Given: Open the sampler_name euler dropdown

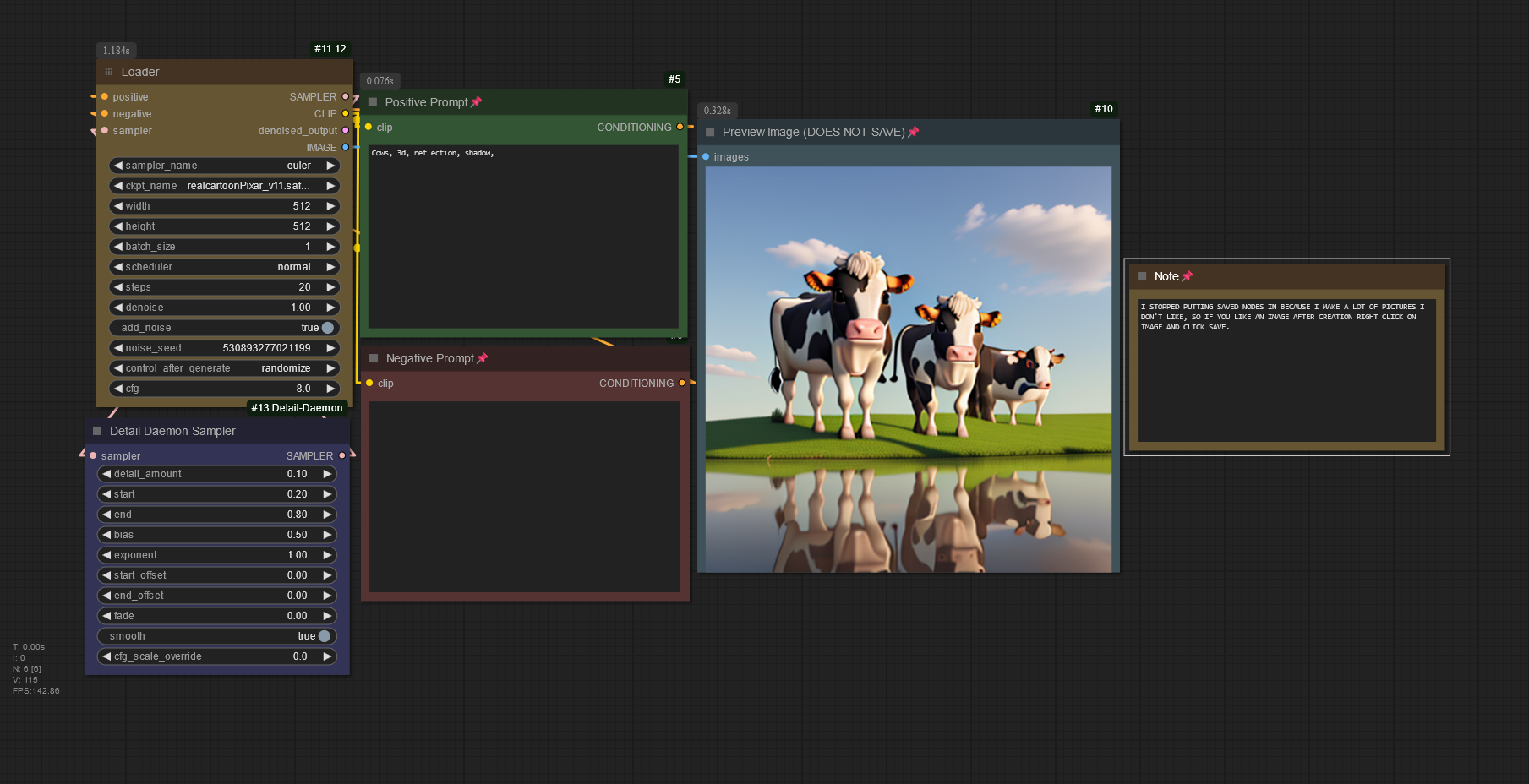Looking at the screenshot, I should 224,166.
